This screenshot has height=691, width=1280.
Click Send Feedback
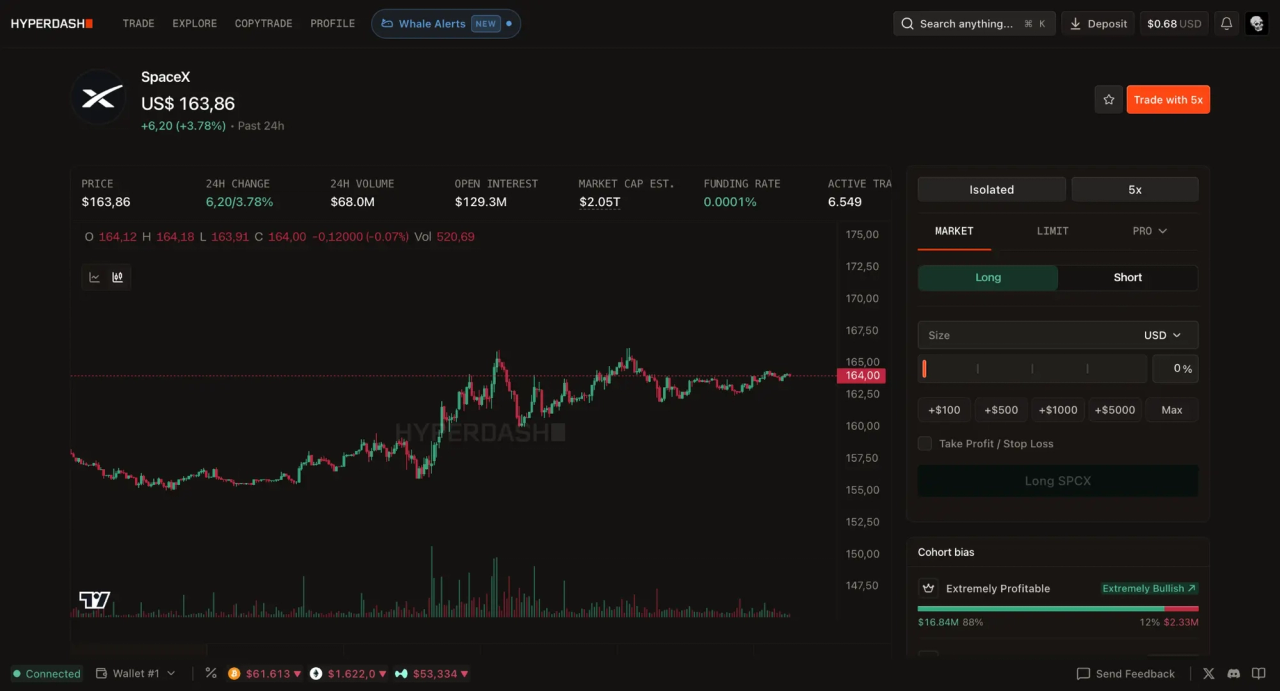[1125, 674]
